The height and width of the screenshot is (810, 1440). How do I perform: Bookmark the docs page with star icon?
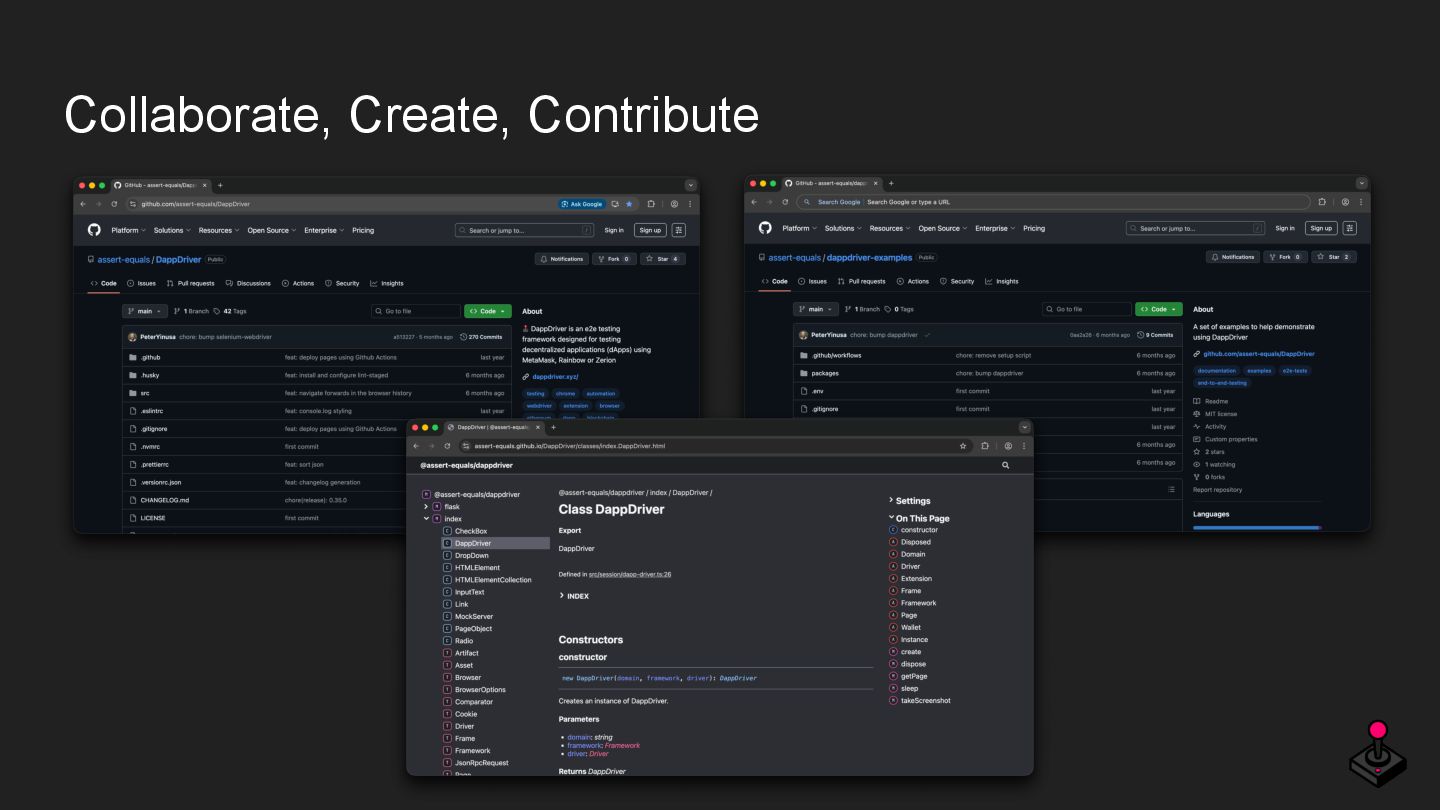963,446
